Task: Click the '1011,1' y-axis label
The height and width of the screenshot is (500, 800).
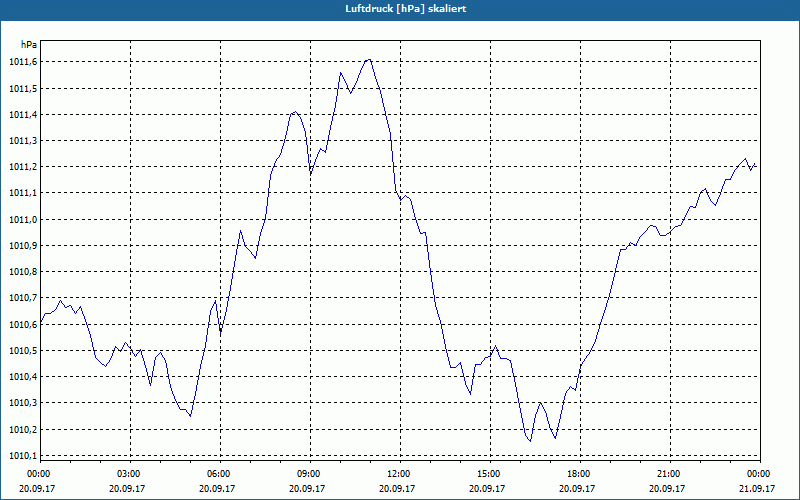Action: click(23, 193)
